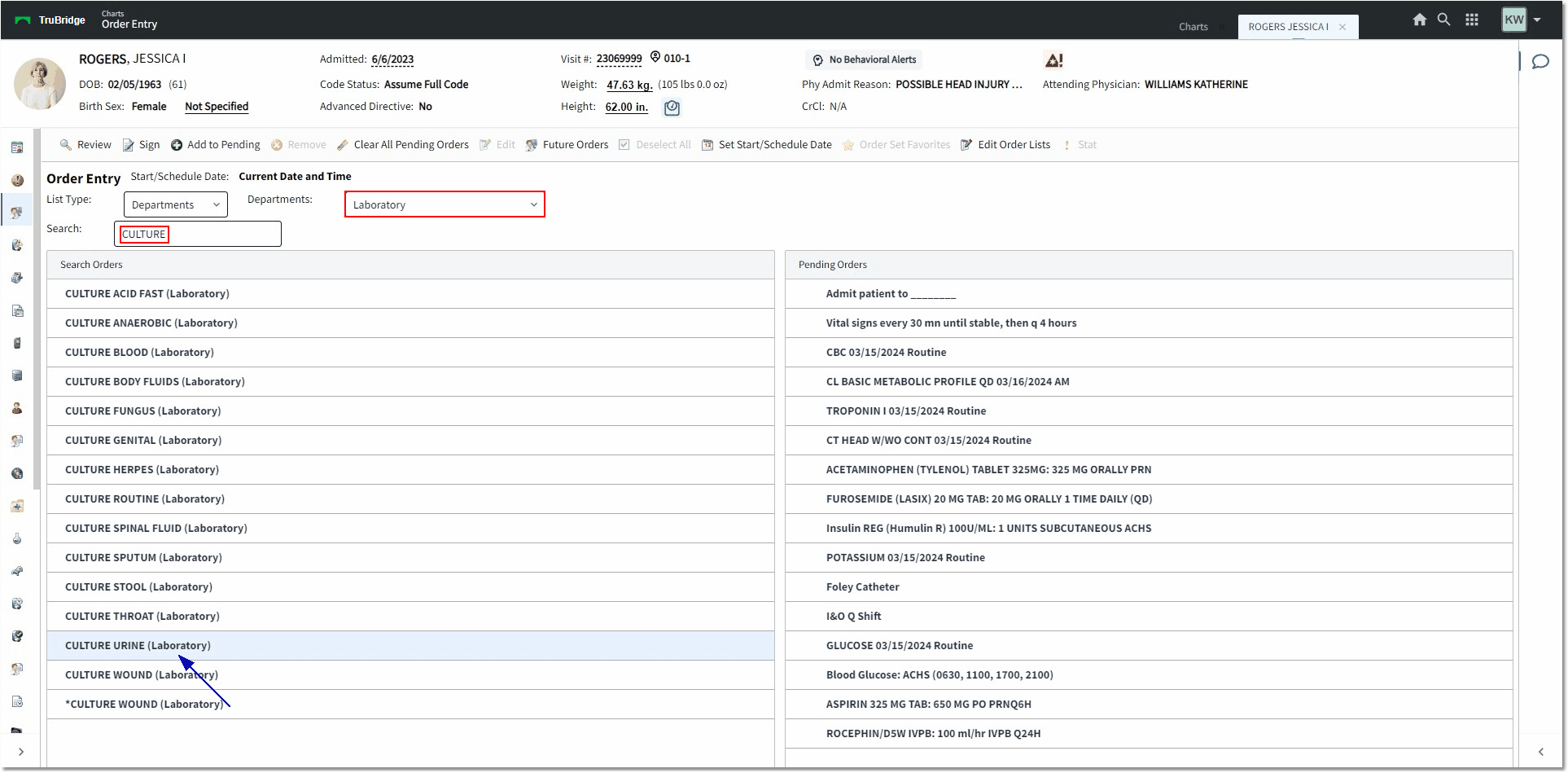Click the No Behavioral Alerts badge
The height and width of the screenshot is (773, 1568).
click(x=865, y=59)
